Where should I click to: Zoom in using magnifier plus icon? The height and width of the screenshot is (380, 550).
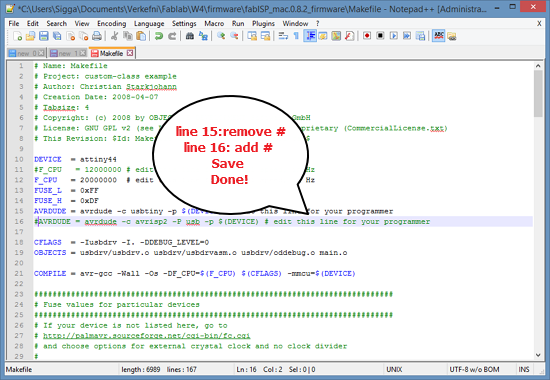[221, 36]
